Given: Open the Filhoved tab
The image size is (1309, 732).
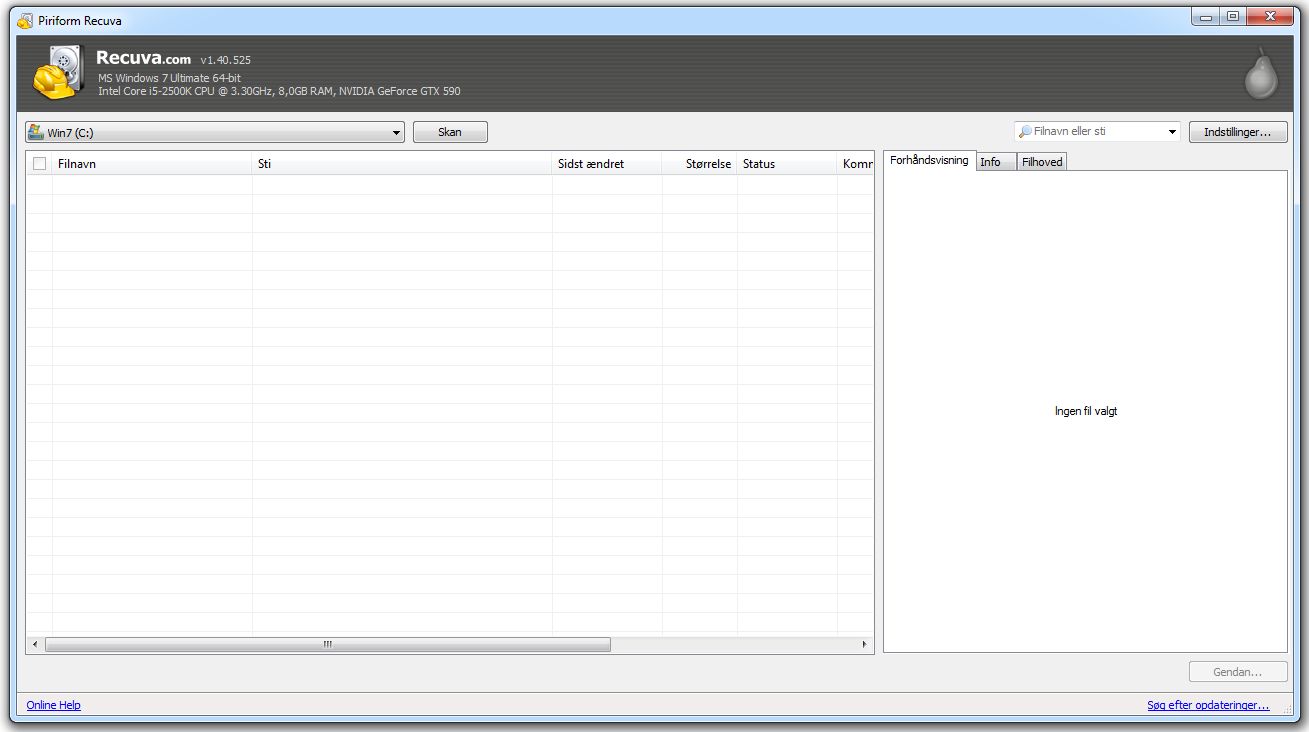Looking at the screenshot, I should (1042, 162).
